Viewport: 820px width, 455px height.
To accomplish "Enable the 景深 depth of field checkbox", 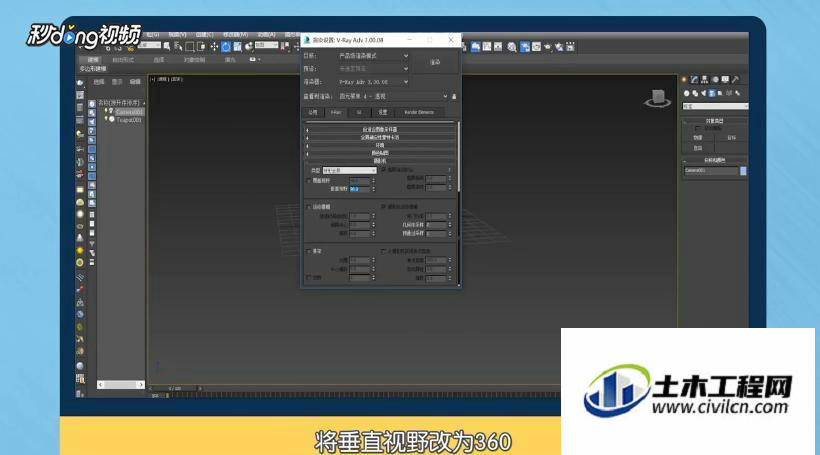I will coord(307,252).
